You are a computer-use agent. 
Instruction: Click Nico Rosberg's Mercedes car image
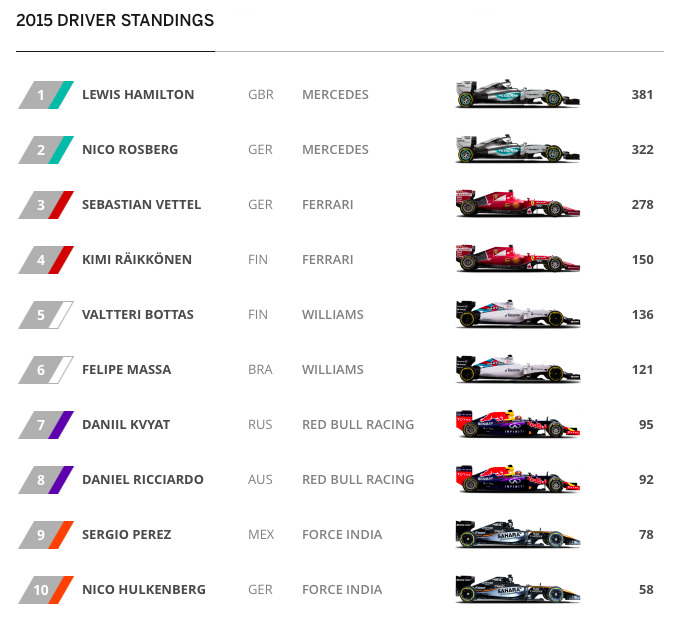[517, 150]
